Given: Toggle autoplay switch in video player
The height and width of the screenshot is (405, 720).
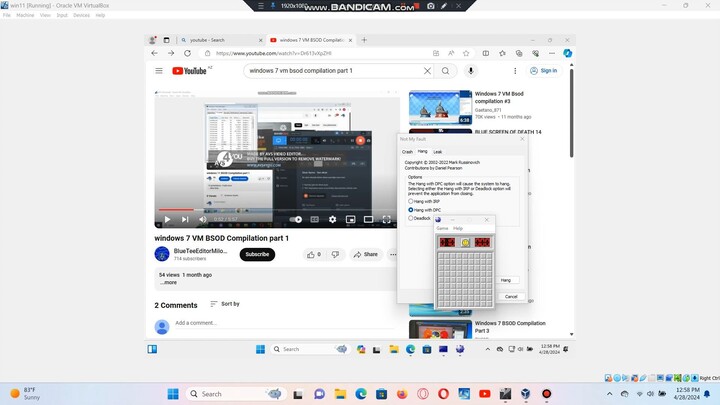Looking at the screenshot, I should (296, 219).
